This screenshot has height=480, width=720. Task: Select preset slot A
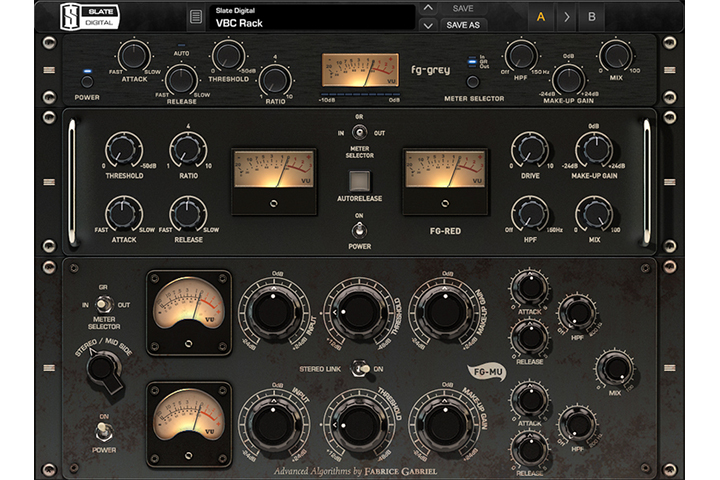click(x=541, y=17)
